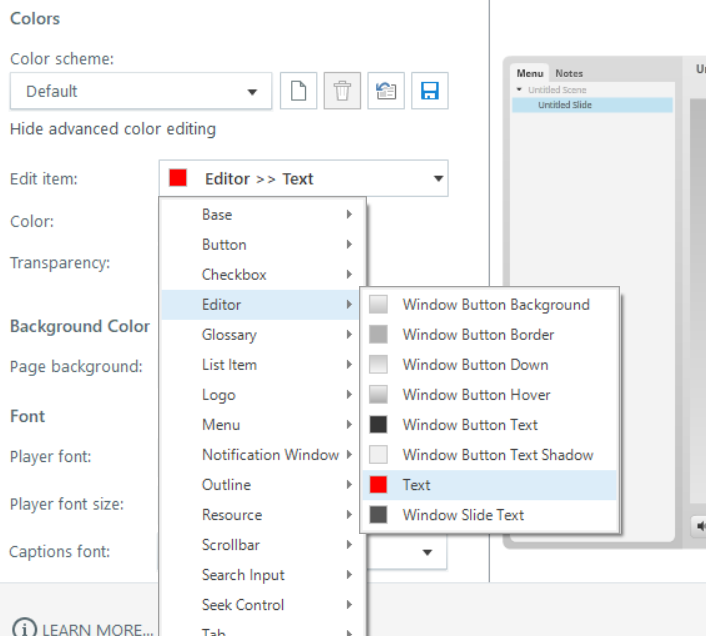This screenshot has height=636, width=706.
Task: Open the Edit item dropdown
Action: coord(303,178)
